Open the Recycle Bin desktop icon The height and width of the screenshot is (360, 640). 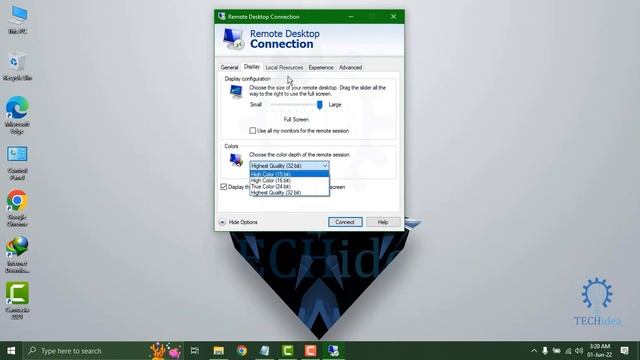[17, 66]
